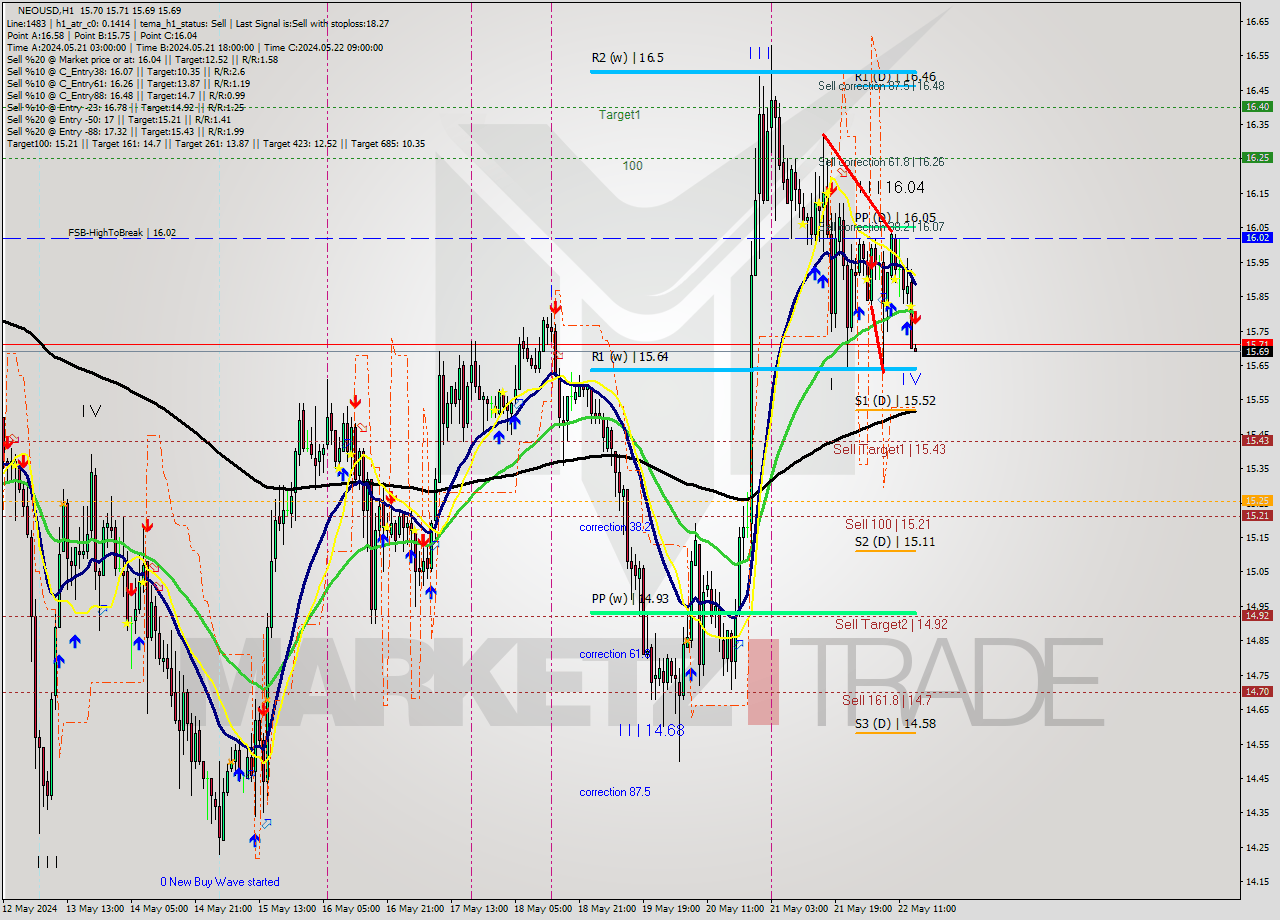Select the 'I I I 14.68' wave label

click(651, 730)
